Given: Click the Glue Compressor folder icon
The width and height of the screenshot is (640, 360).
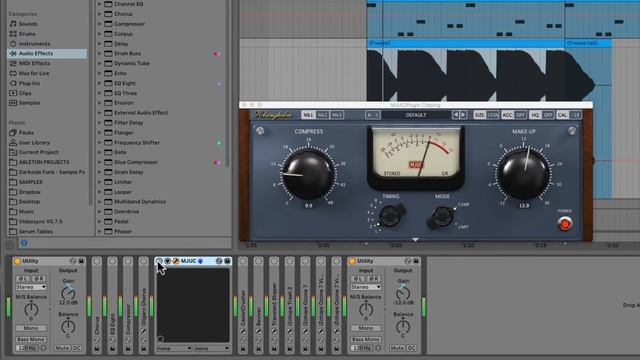Looking at the screenshot, I should (x=108, y=162).
